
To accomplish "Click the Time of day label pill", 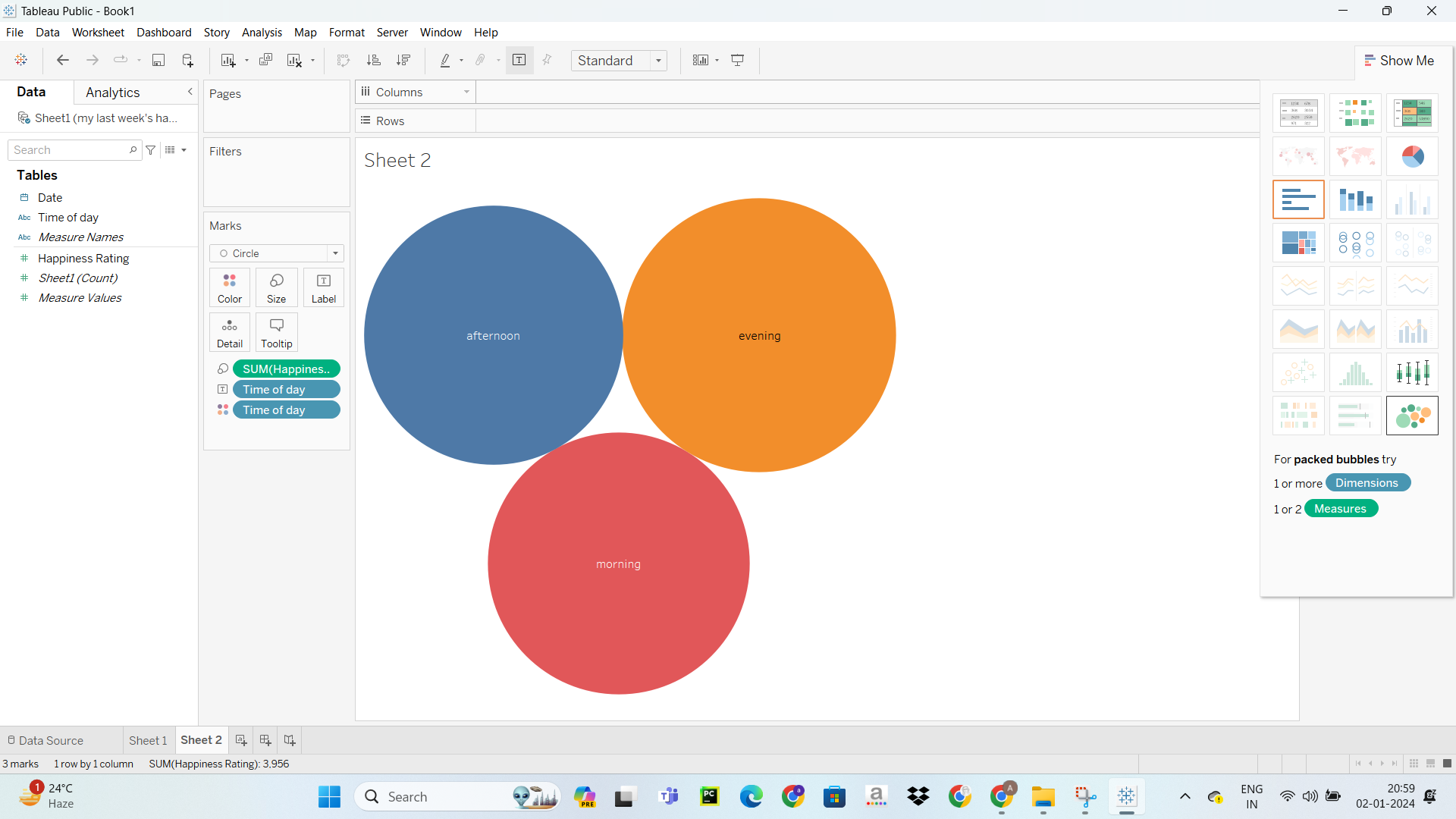I will tap(287, 390).
